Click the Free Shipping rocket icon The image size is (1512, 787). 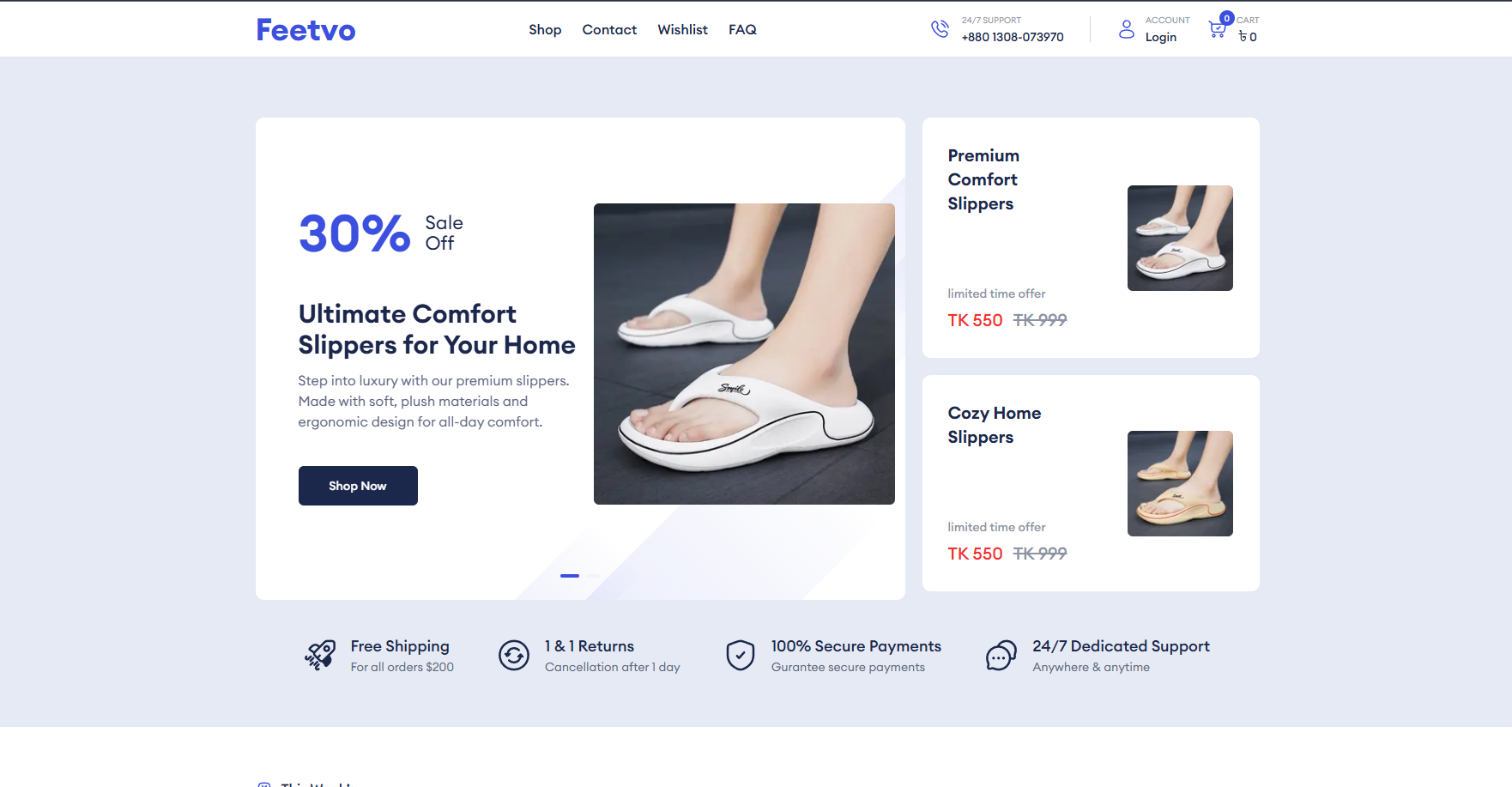pos(320,655)
